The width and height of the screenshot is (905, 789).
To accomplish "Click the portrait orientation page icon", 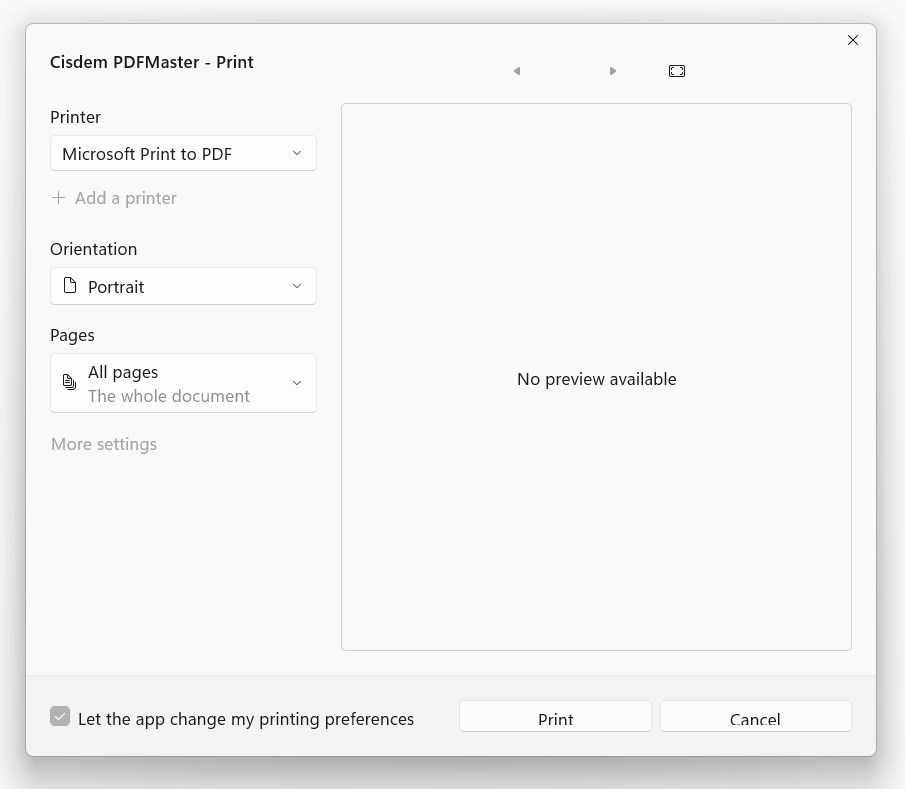I will (69, 286).
